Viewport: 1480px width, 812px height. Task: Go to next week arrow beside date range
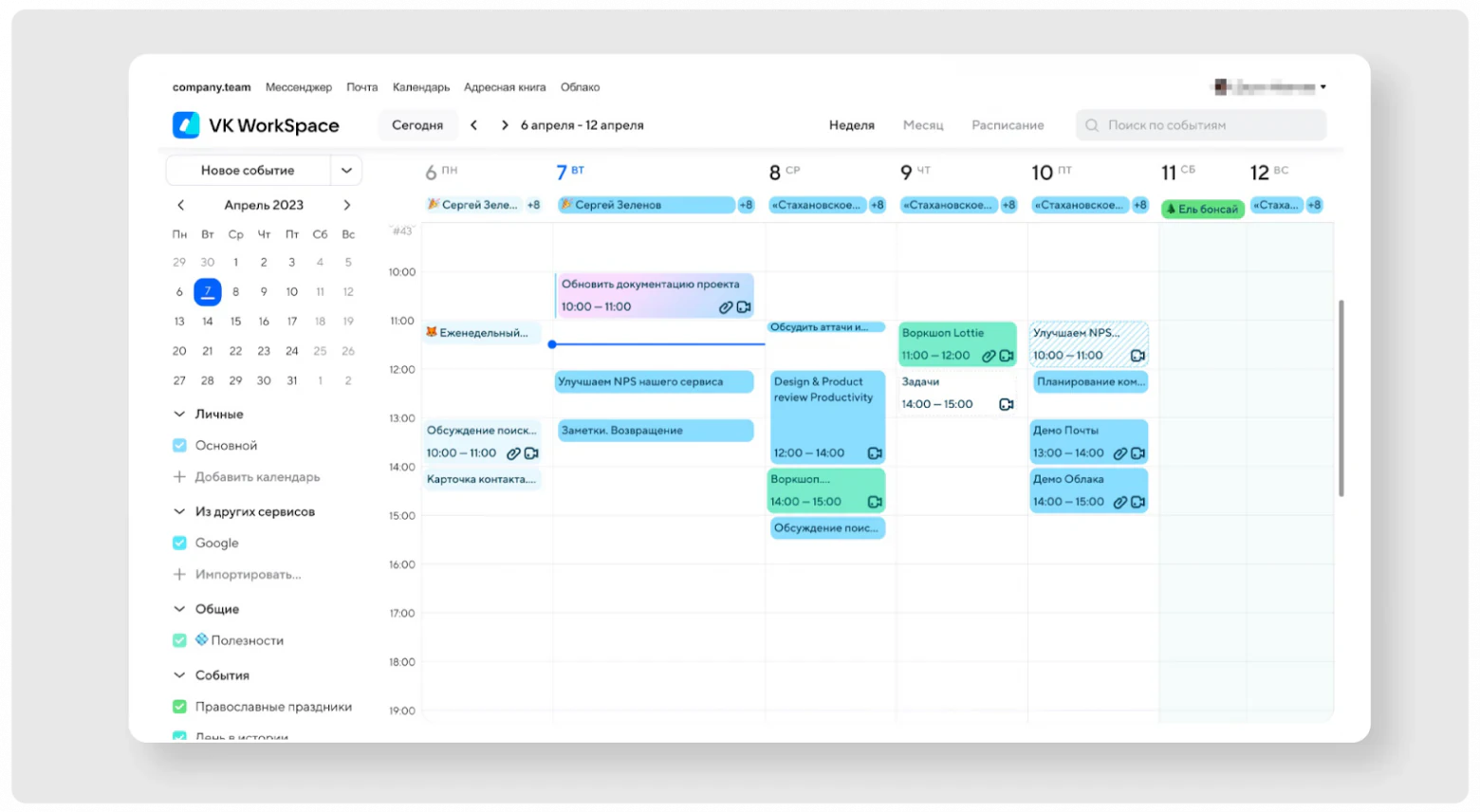click(x=505, y=125)
